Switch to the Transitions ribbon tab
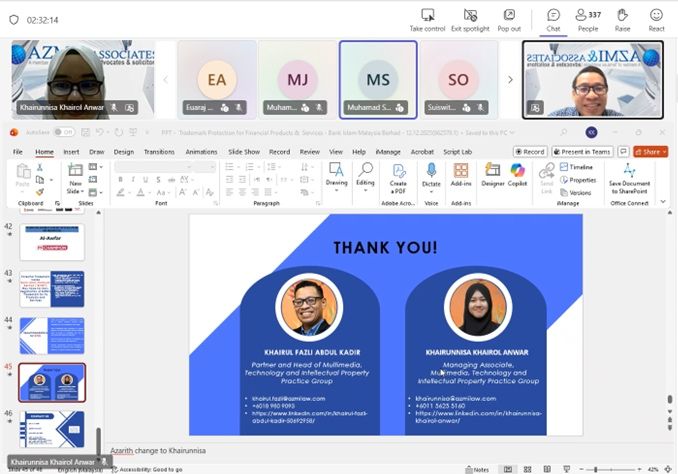 pyautogui.click(x=158, y=152)
